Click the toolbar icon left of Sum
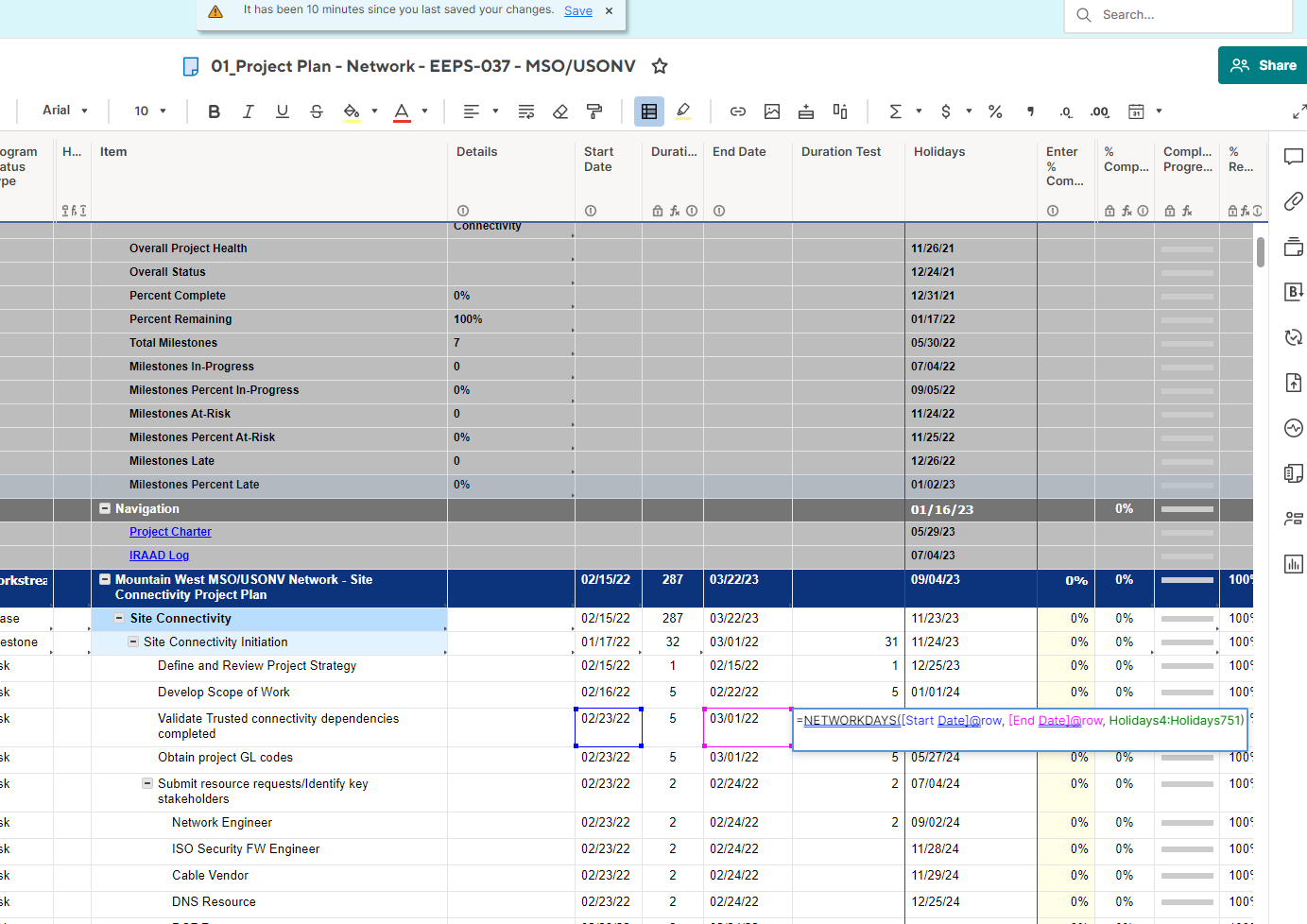Screen dimensions: 1307x924 tap(840, 111)
